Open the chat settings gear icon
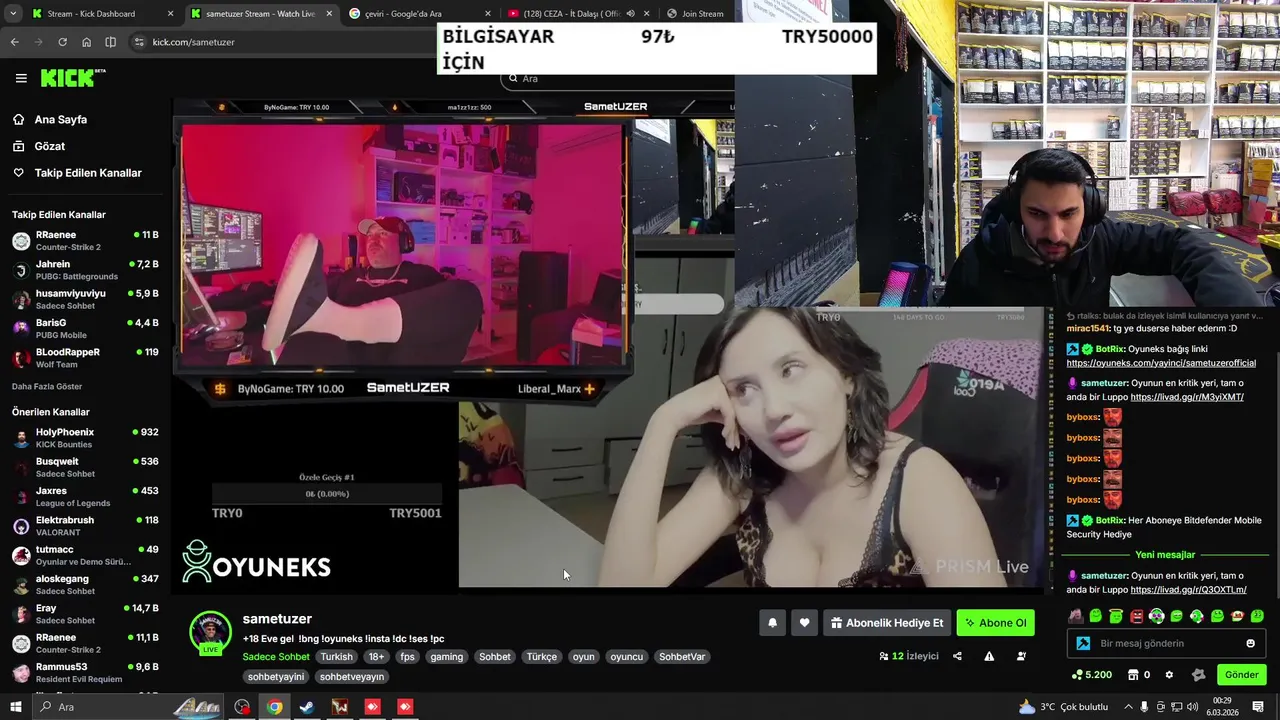The image size is (1280, 720). (1169, 675)
